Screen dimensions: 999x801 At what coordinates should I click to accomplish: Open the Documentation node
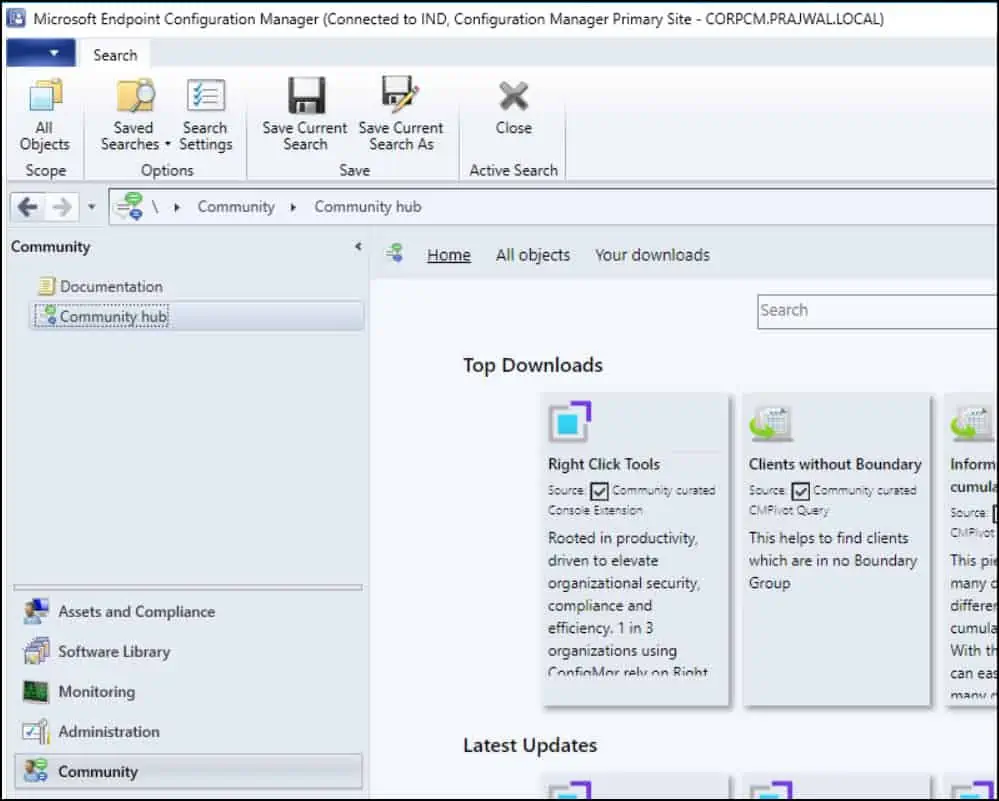100,286
